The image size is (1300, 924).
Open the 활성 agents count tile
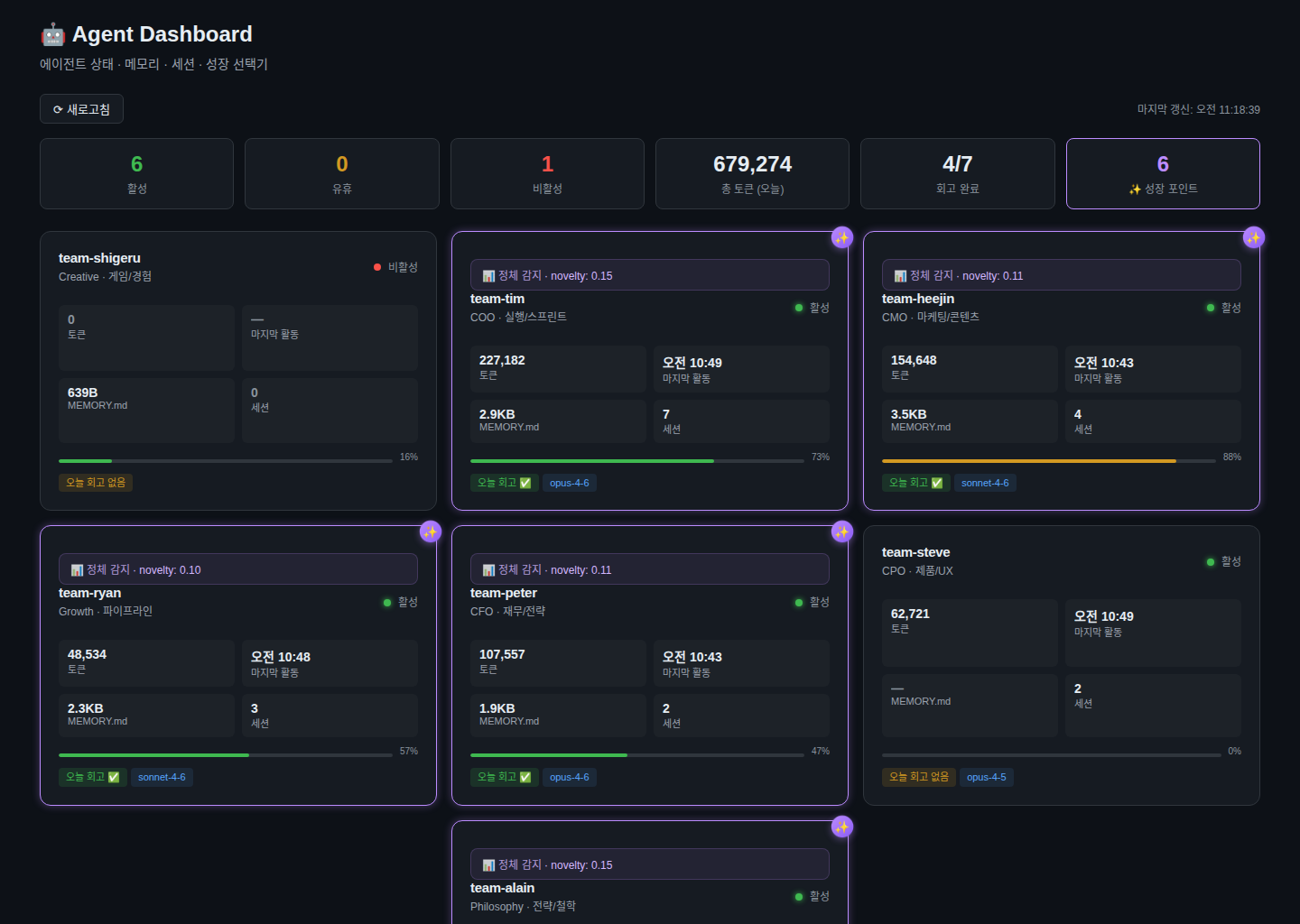pos(136,173)
